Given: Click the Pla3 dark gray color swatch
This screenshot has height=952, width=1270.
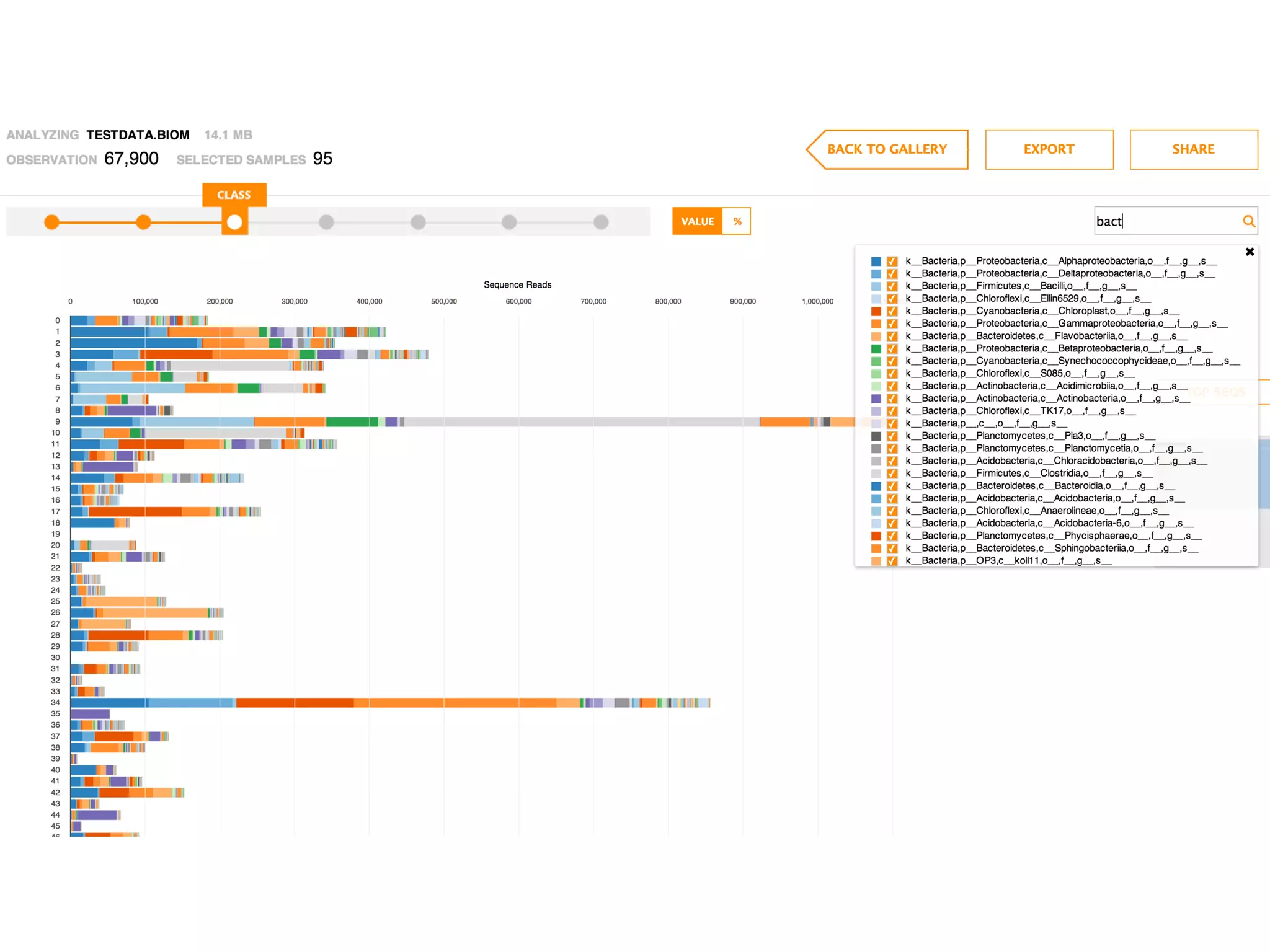Looking at the screenshot, I should (x=876, y=436).
